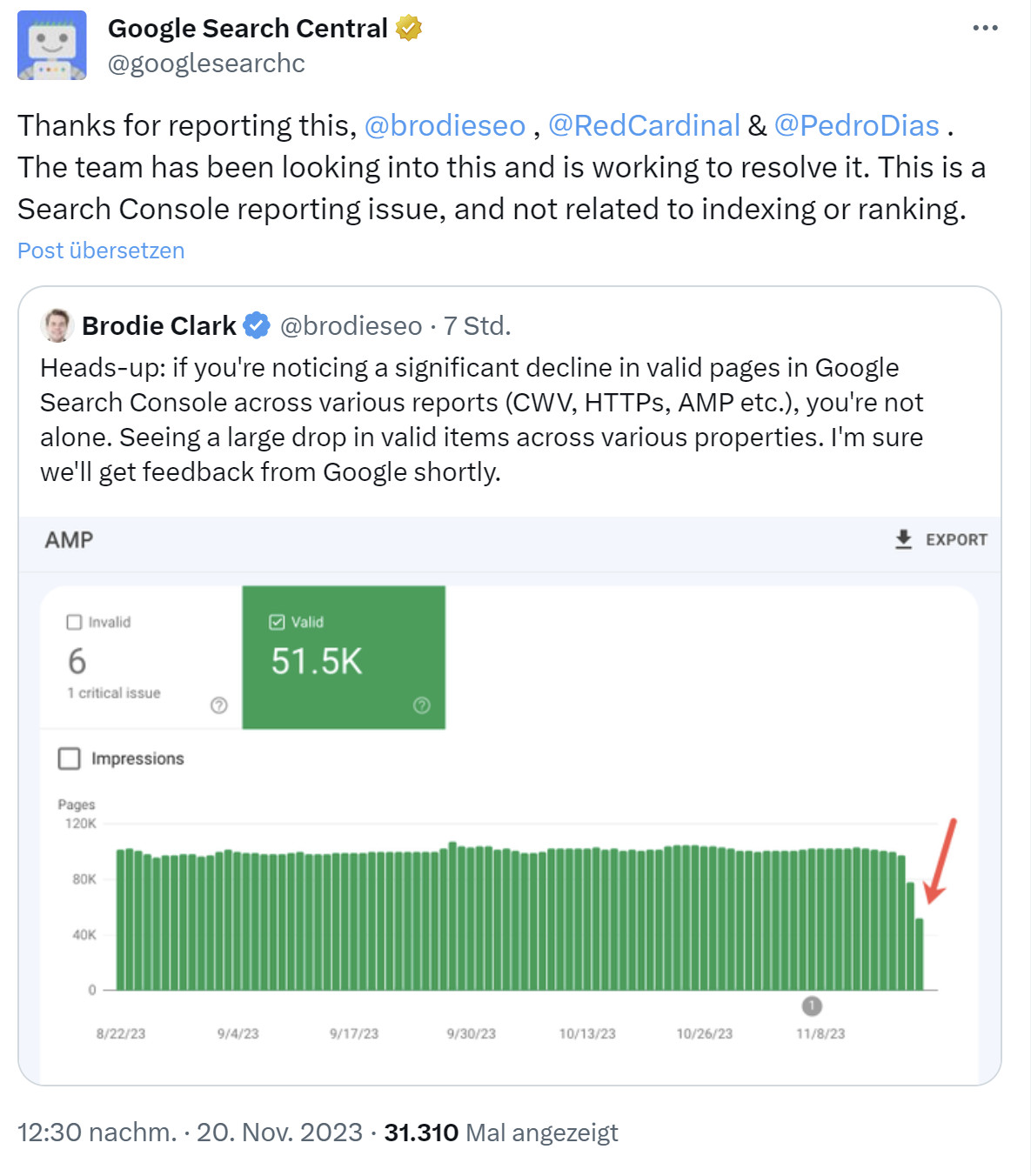1031x1176 pixels.
Task: Select the AMP report header label
Action: tap(70, 539)
